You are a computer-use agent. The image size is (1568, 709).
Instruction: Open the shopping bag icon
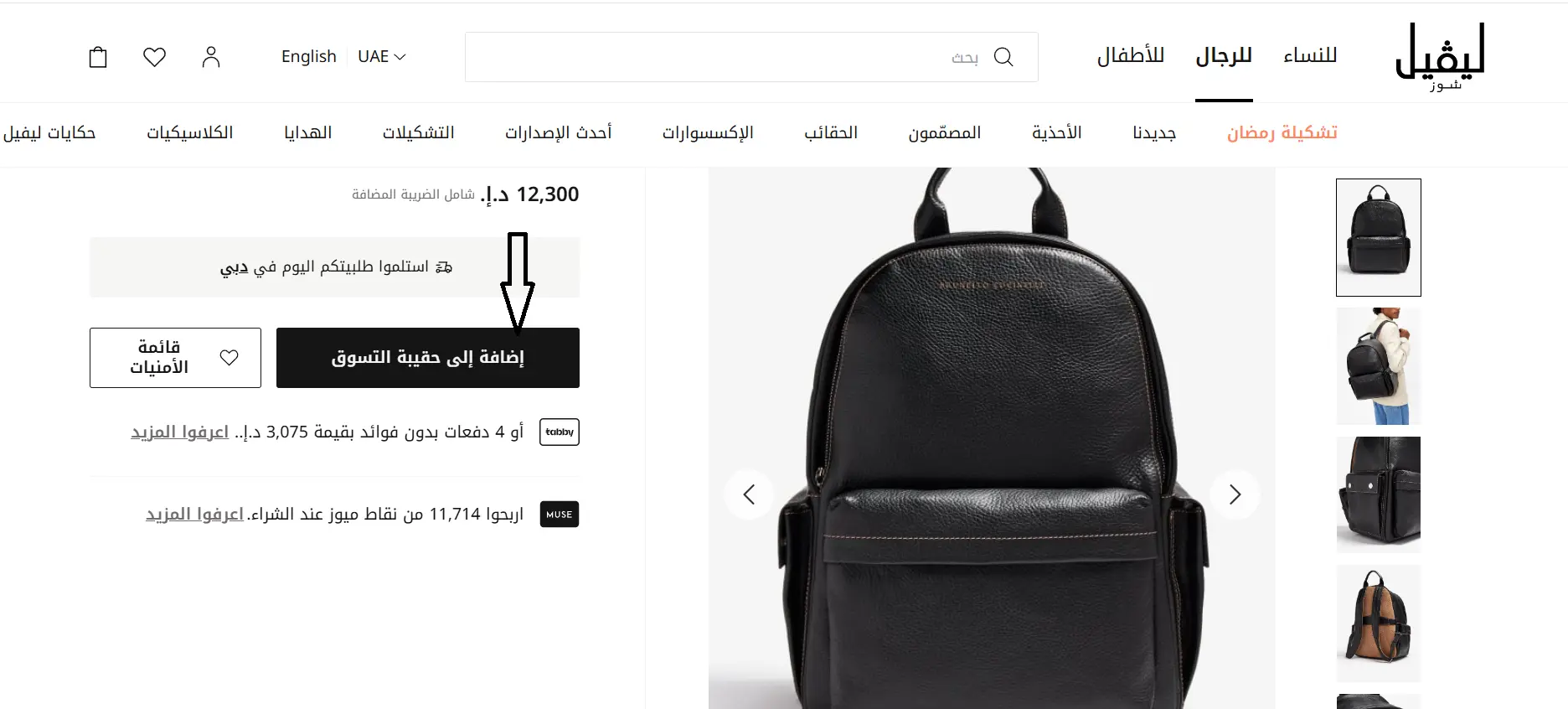pos(98,57)
